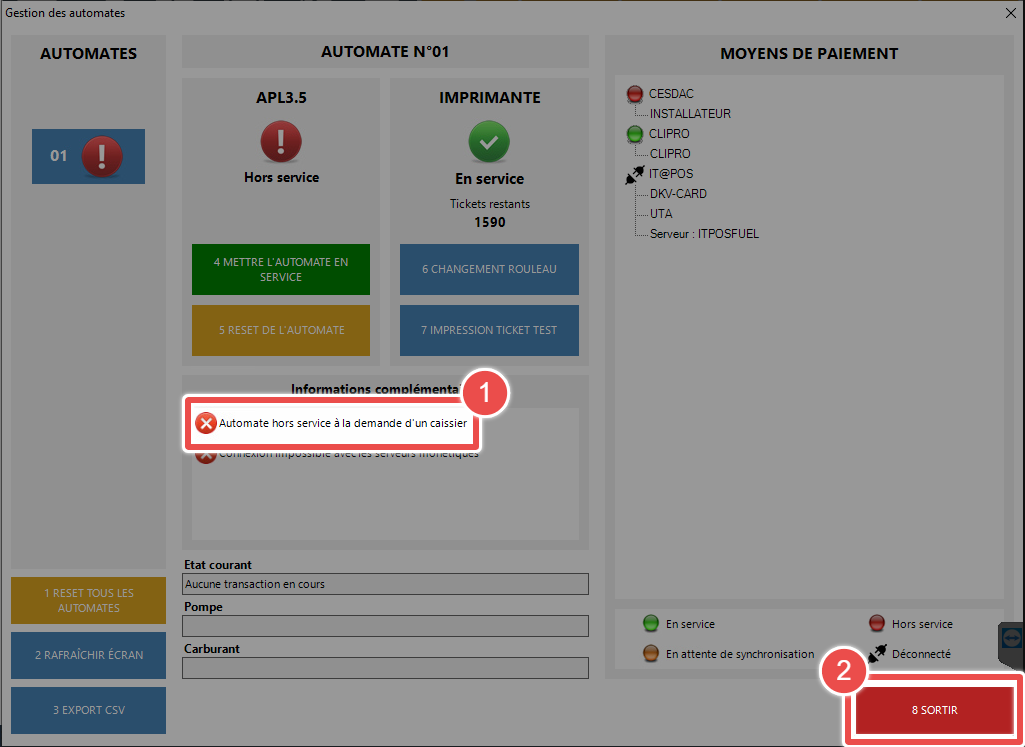Click the TeamViewer side tab icon

[x=1012, y=640]
